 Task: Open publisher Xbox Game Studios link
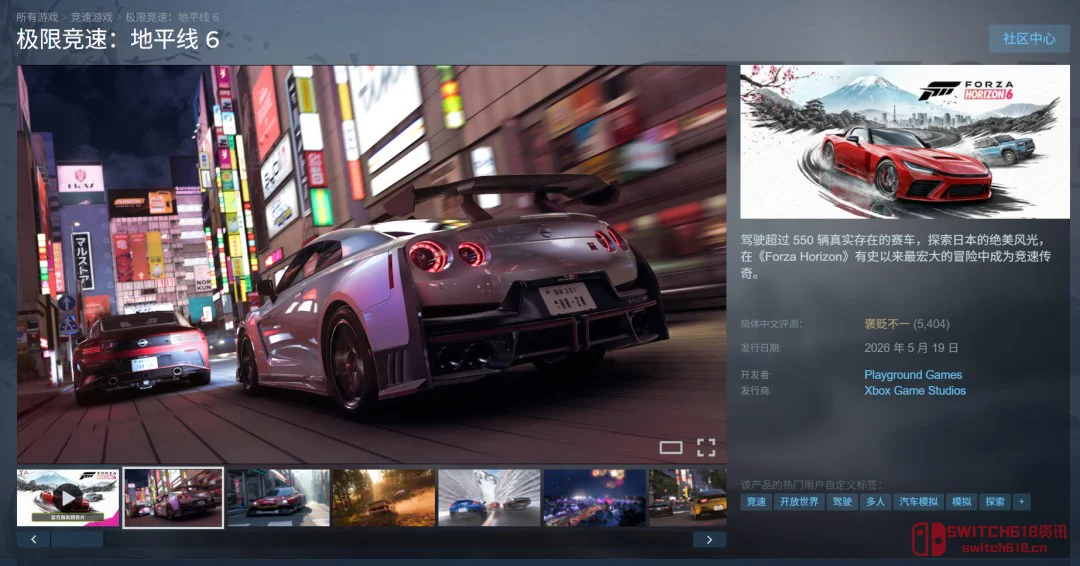click(x=915, y=390)
